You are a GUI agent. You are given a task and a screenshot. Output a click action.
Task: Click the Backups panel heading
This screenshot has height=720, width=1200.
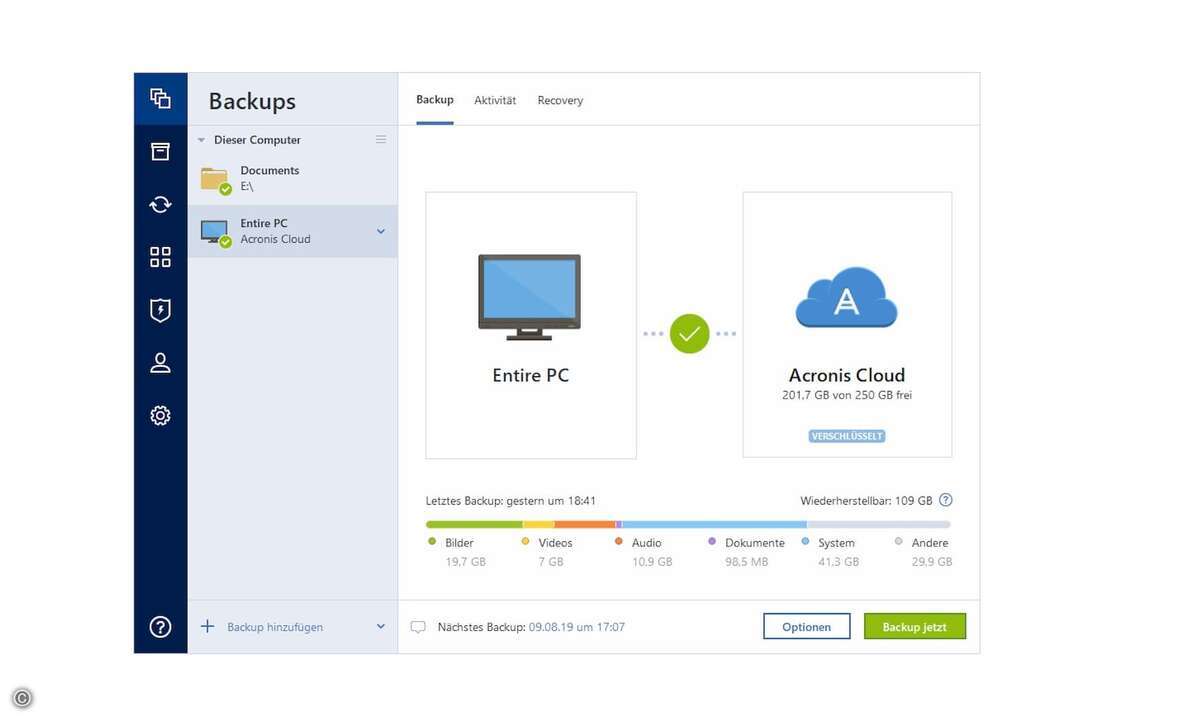(252, 101)
